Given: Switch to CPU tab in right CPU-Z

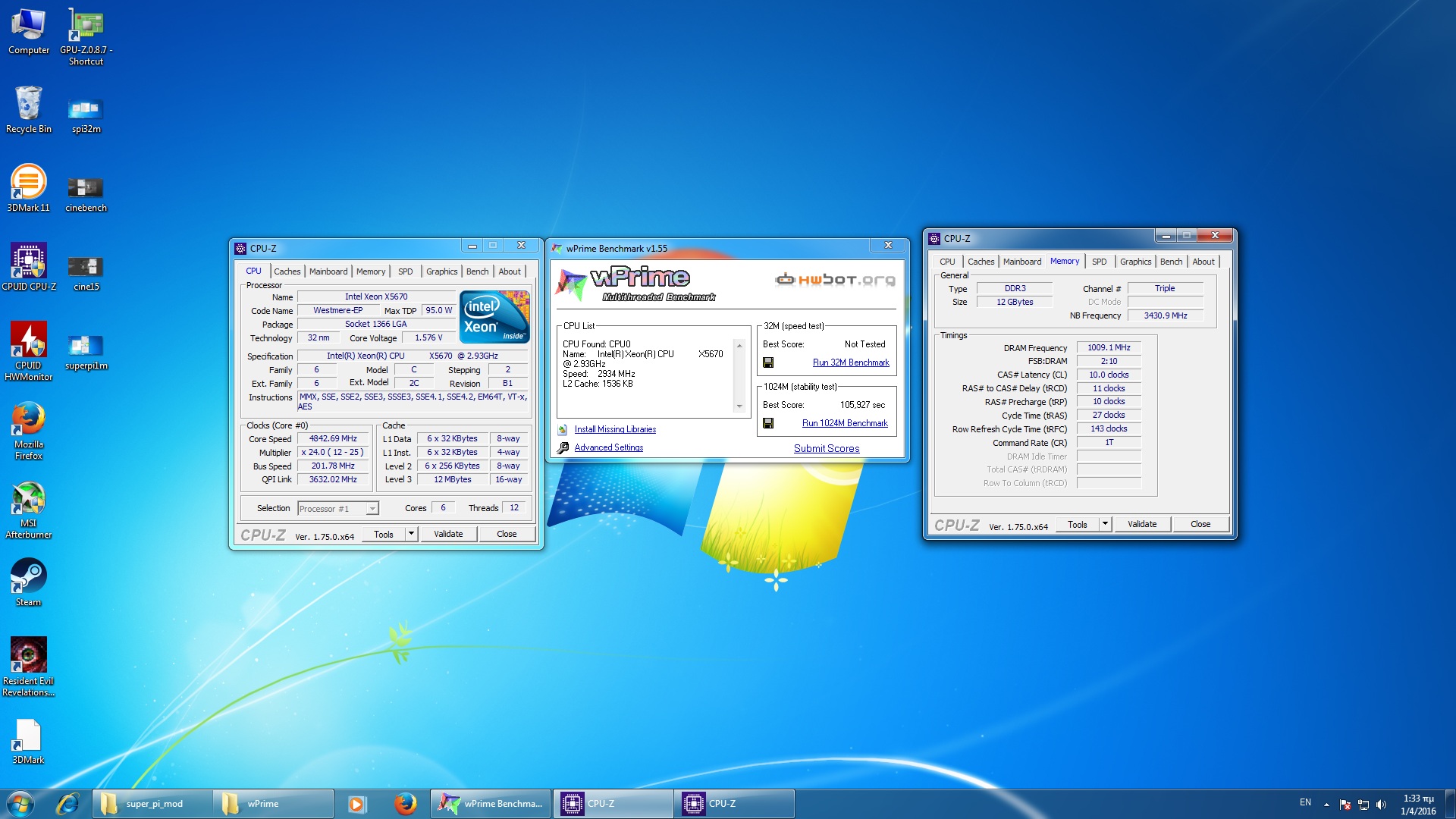Looking at the screenshot, I should pos(948,262).
